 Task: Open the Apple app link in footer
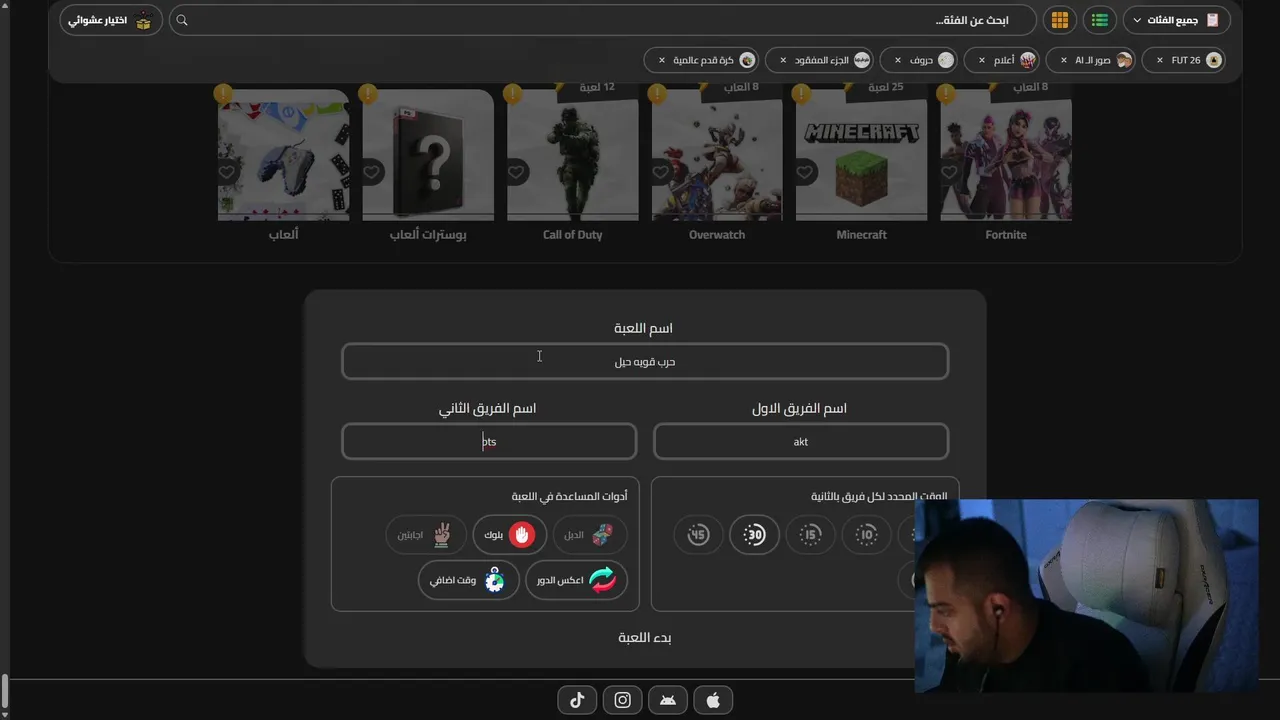pos(713,700)
